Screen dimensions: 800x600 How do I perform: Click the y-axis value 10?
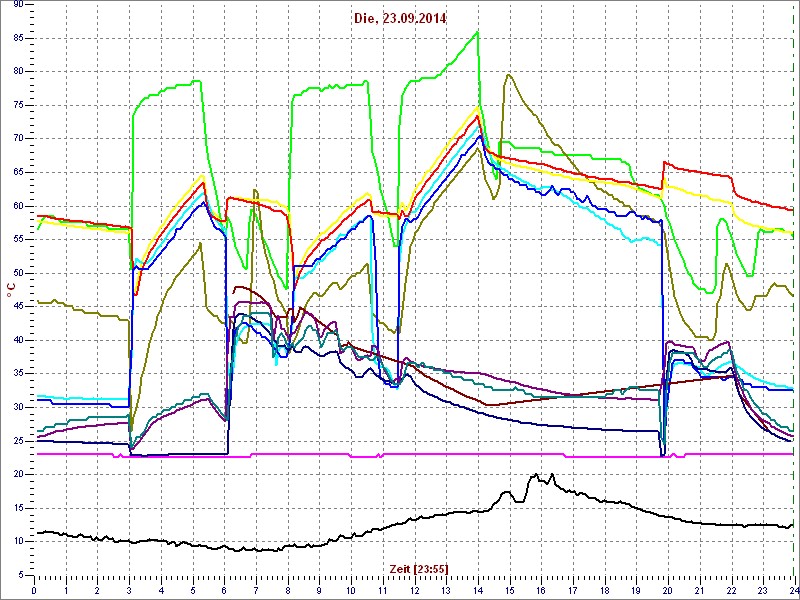point(17,541)
